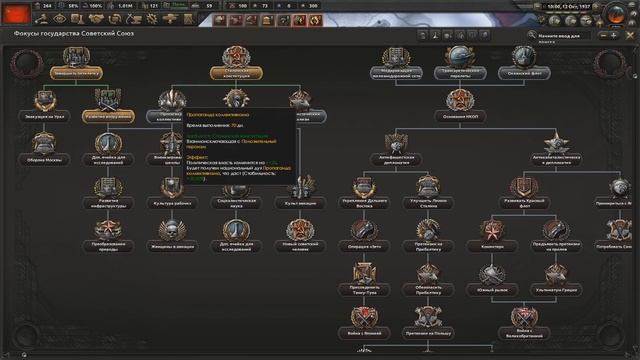Zoom out focus tree with minus button
Image resolution: width=640 pixels, height=360 pixels.
point(604,36)
